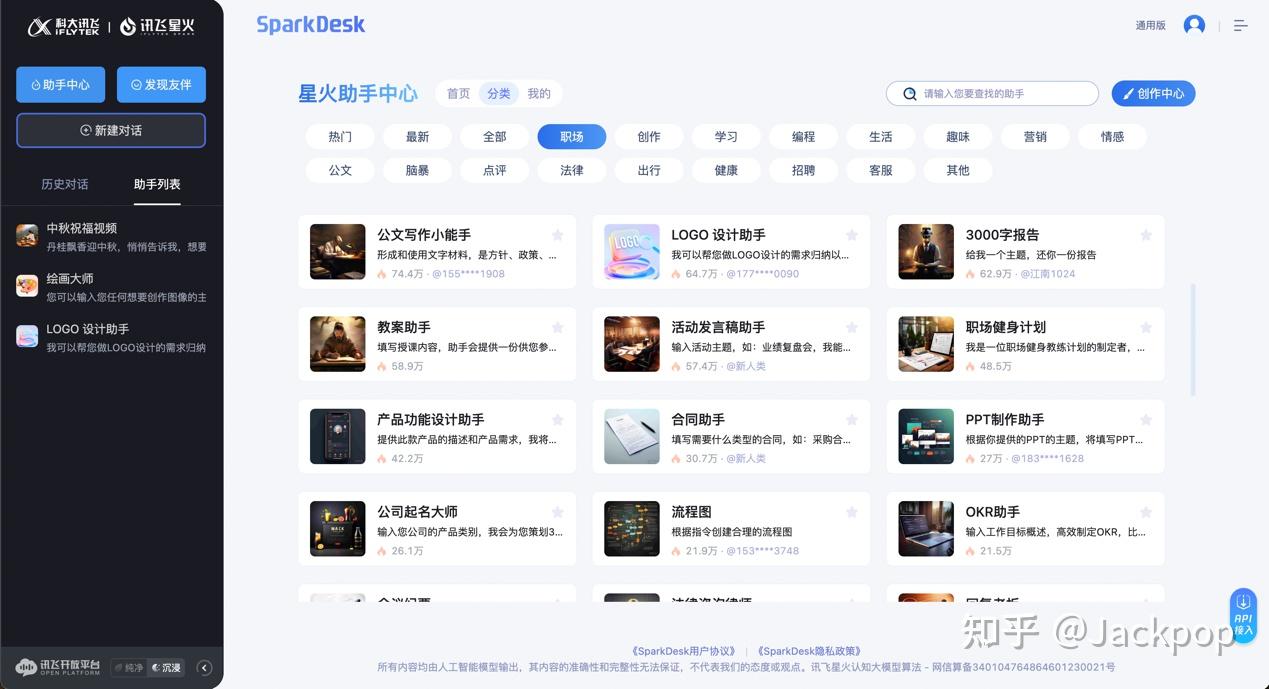Select the 公文 category
The height and width of the screenshot is (689, 1269).
click(340, 170)
